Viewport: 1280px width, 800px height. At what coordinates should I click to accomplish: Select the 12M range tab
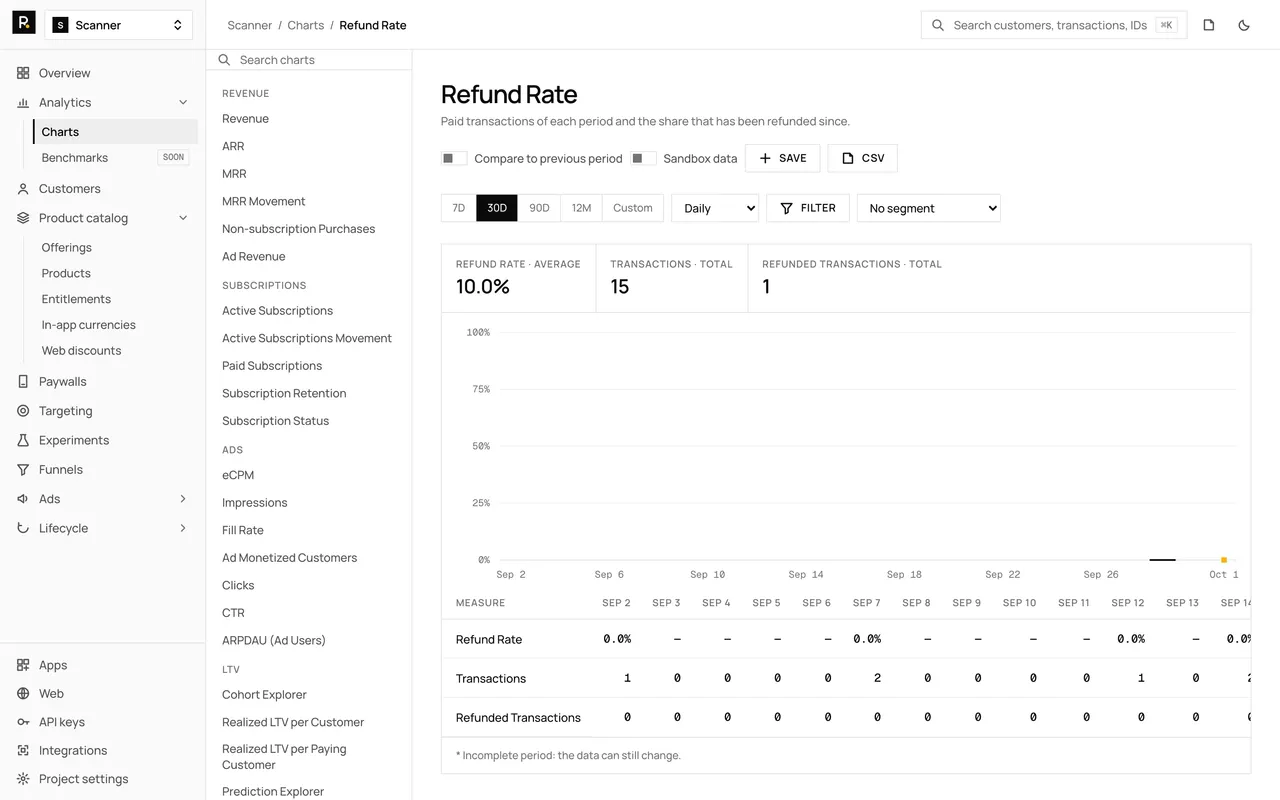click(x=582, y=208)
